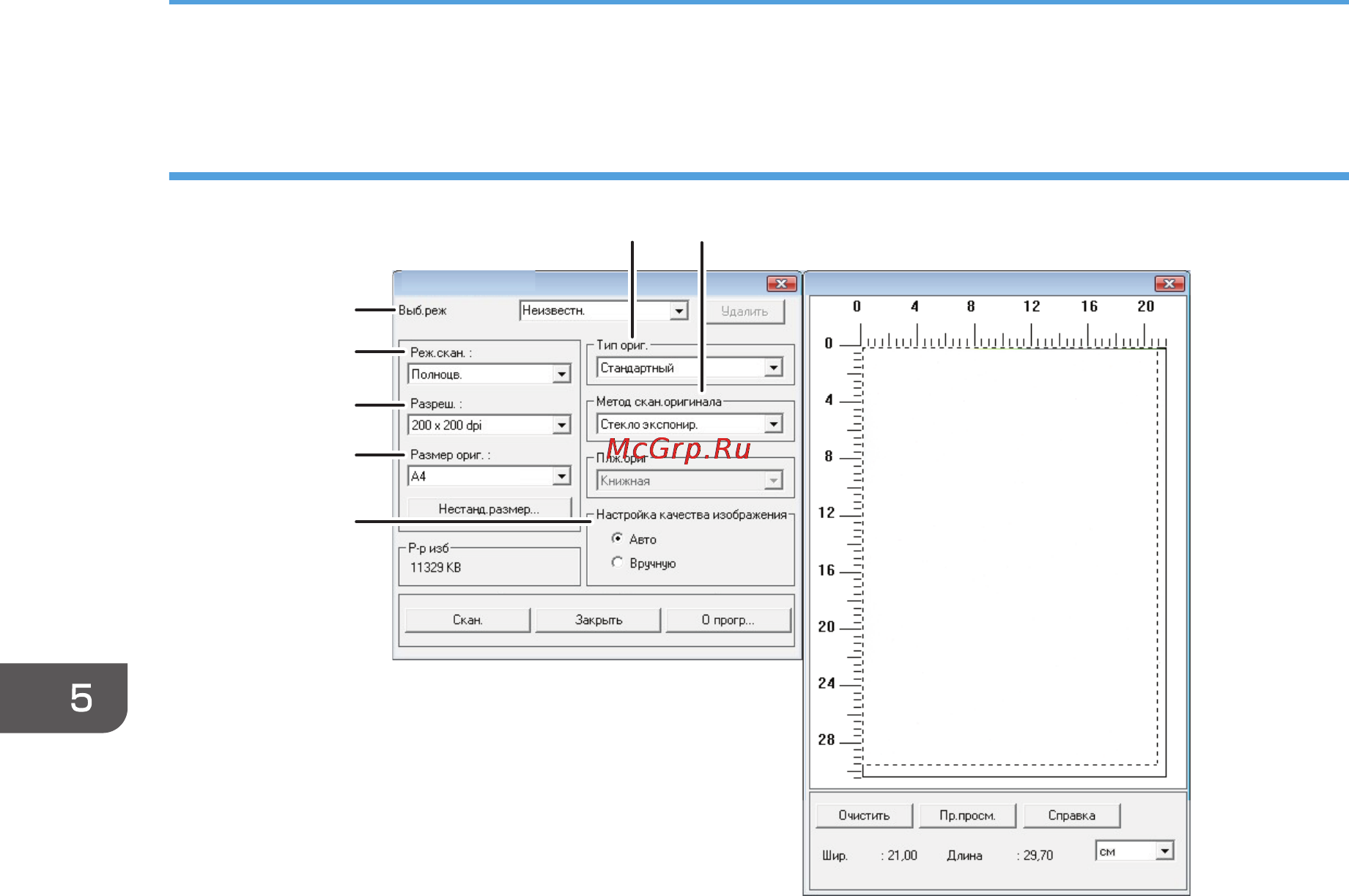Expand the Метод скан.оригинала dropdown
This screenshot has width=1349, height=896.
pyautogui.click(x=690, y=424)
